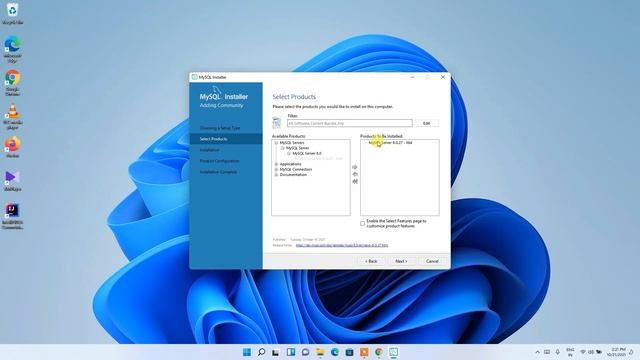Open Google Chrome desktop shortcut
Image resolution: width=640 pixels, height=360 pixels.
point(12,82)
